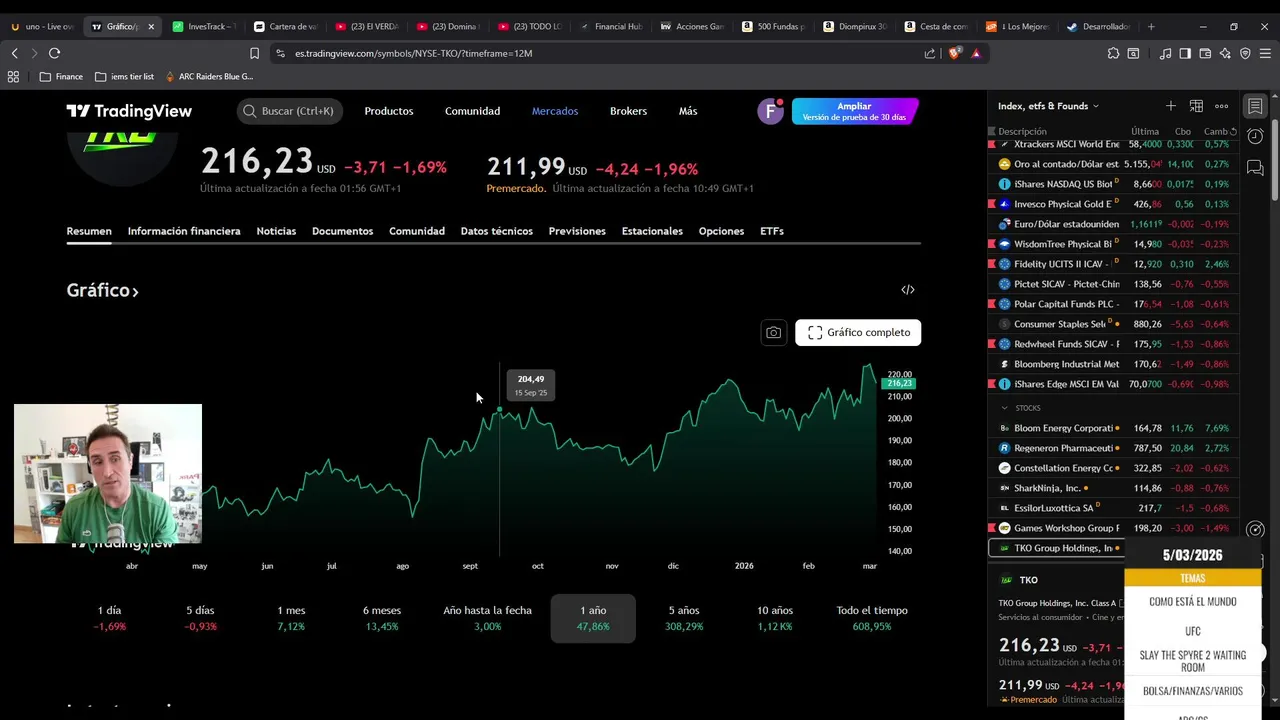
Task: Open the alerts clock icon in sidebar
Action: click(1255, 136)
